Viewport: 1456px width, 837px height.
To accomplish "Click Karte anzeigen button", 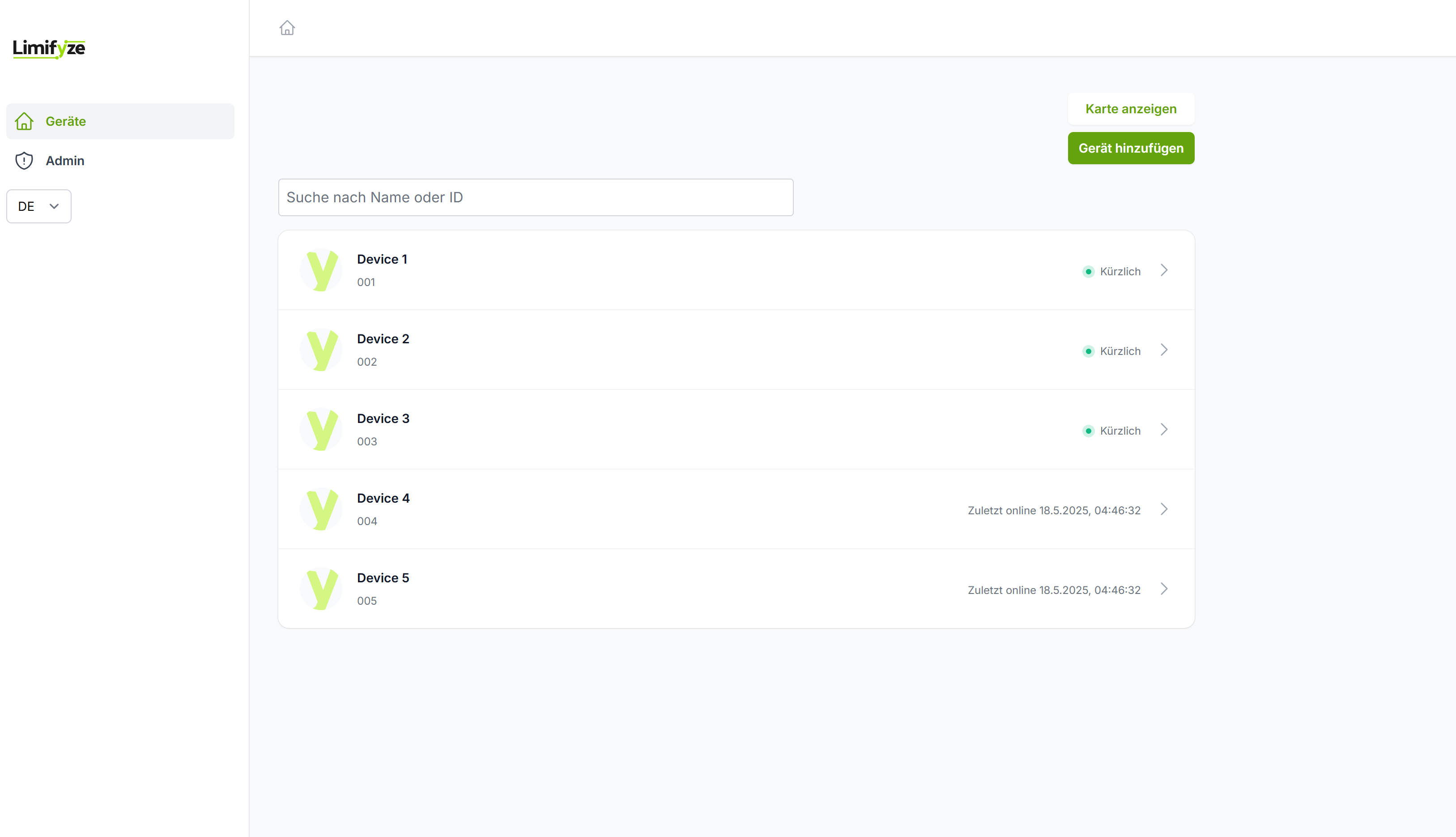I will 1130,109.
